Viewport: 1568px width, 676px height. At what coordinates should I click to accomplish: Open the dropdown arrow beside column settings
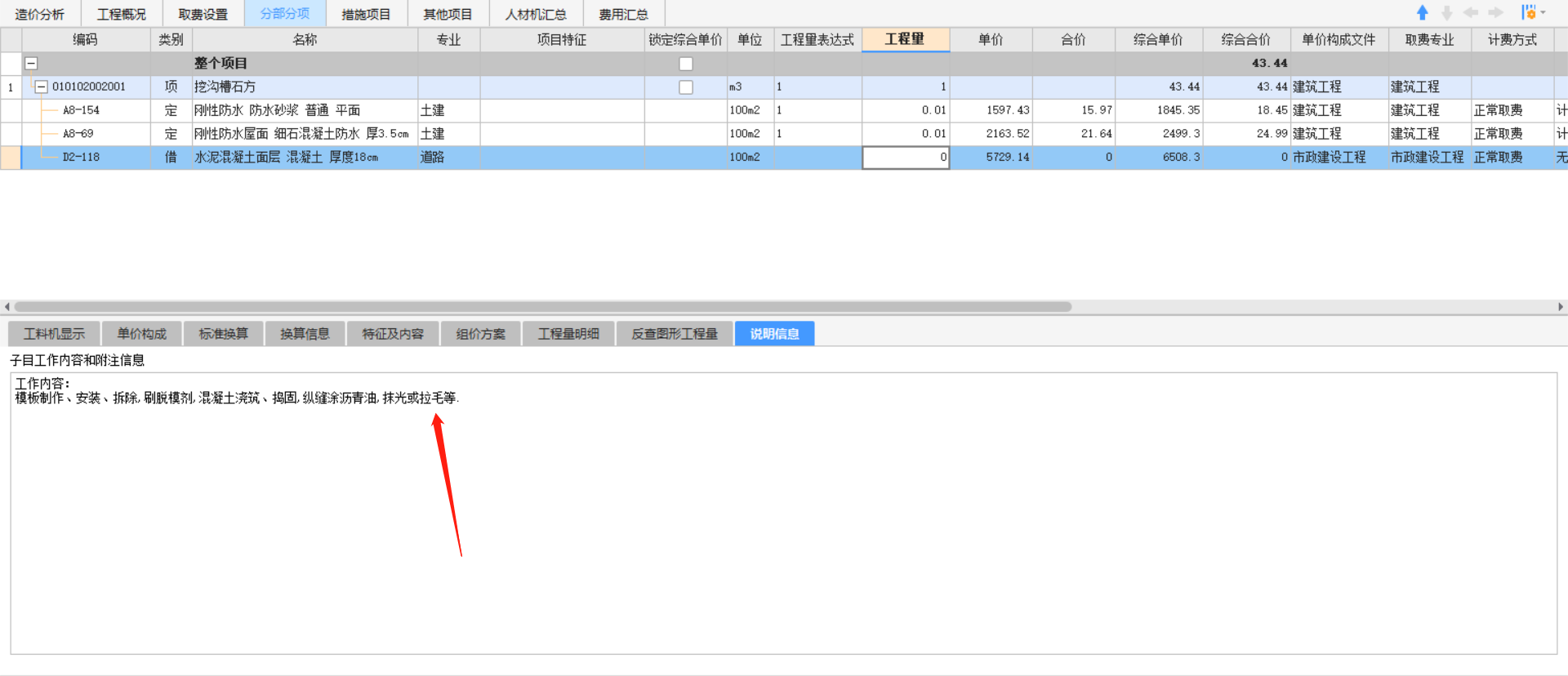(1543, 13)
